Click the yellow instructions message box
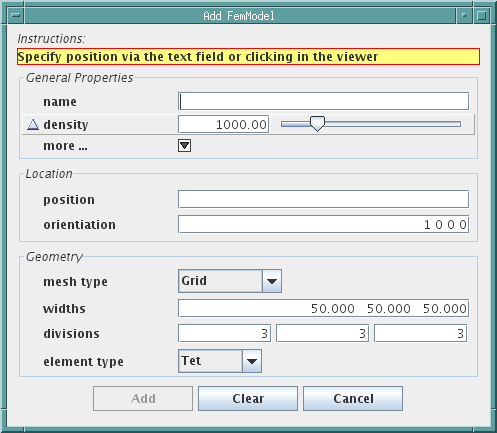This screenshot has height=433, width=497. 248,57
